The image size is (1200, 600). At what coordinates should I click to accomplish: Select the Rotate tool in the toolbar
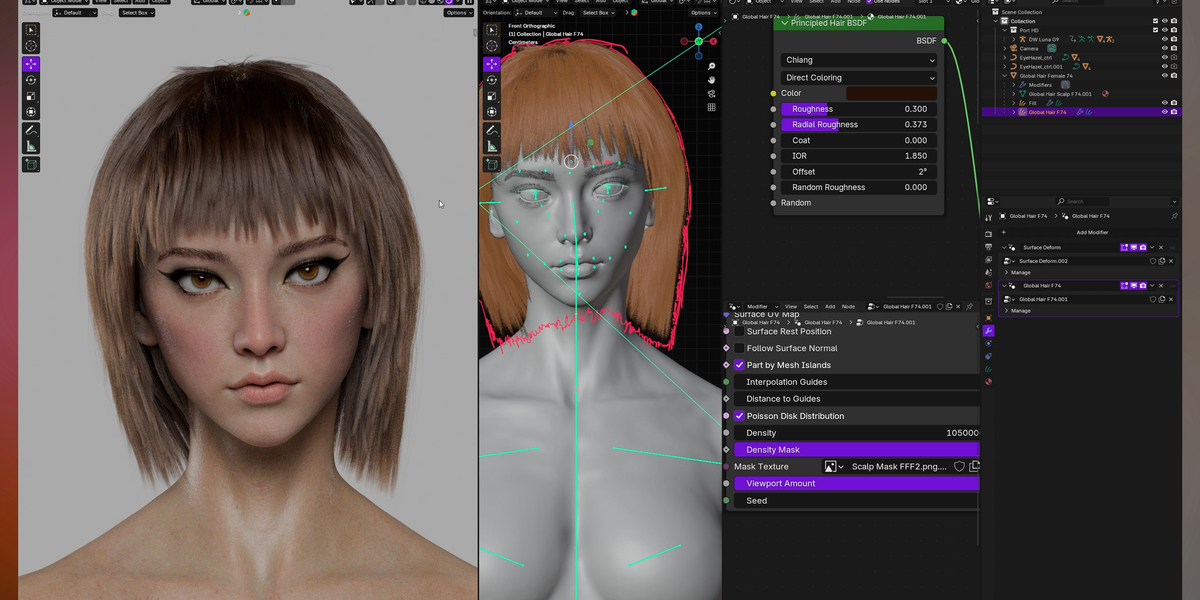[30, 79]
